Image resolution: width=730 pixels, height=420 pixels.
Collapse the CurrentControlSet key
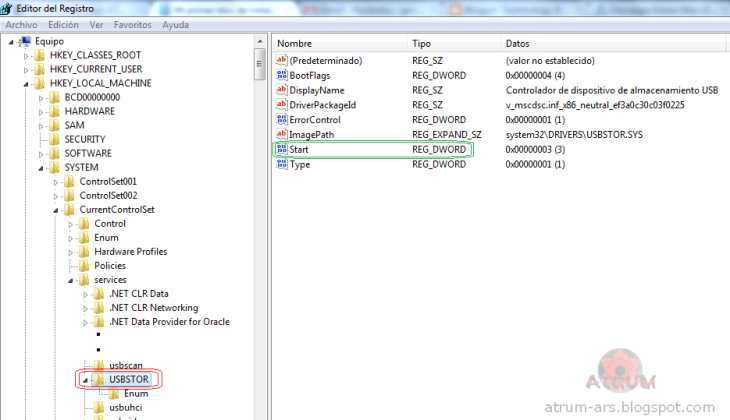[55, 210]
